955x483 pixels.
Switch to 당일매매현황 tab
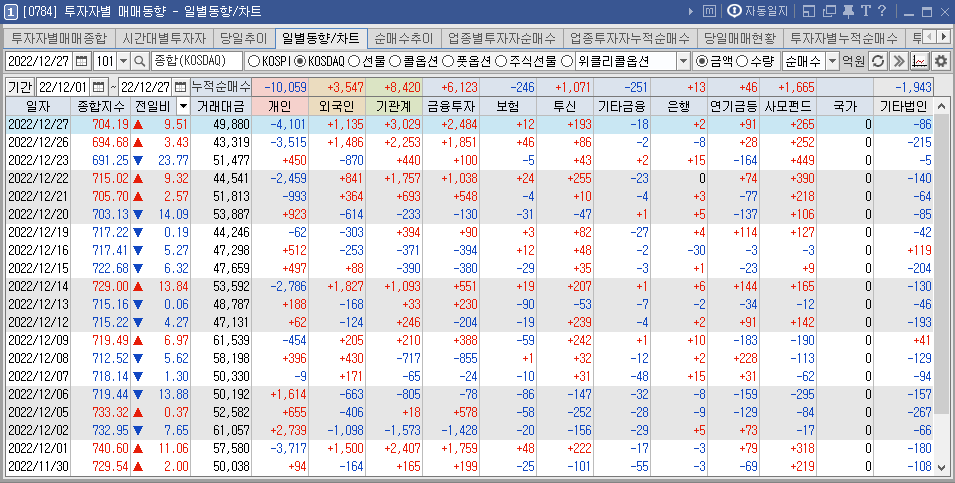740,38
